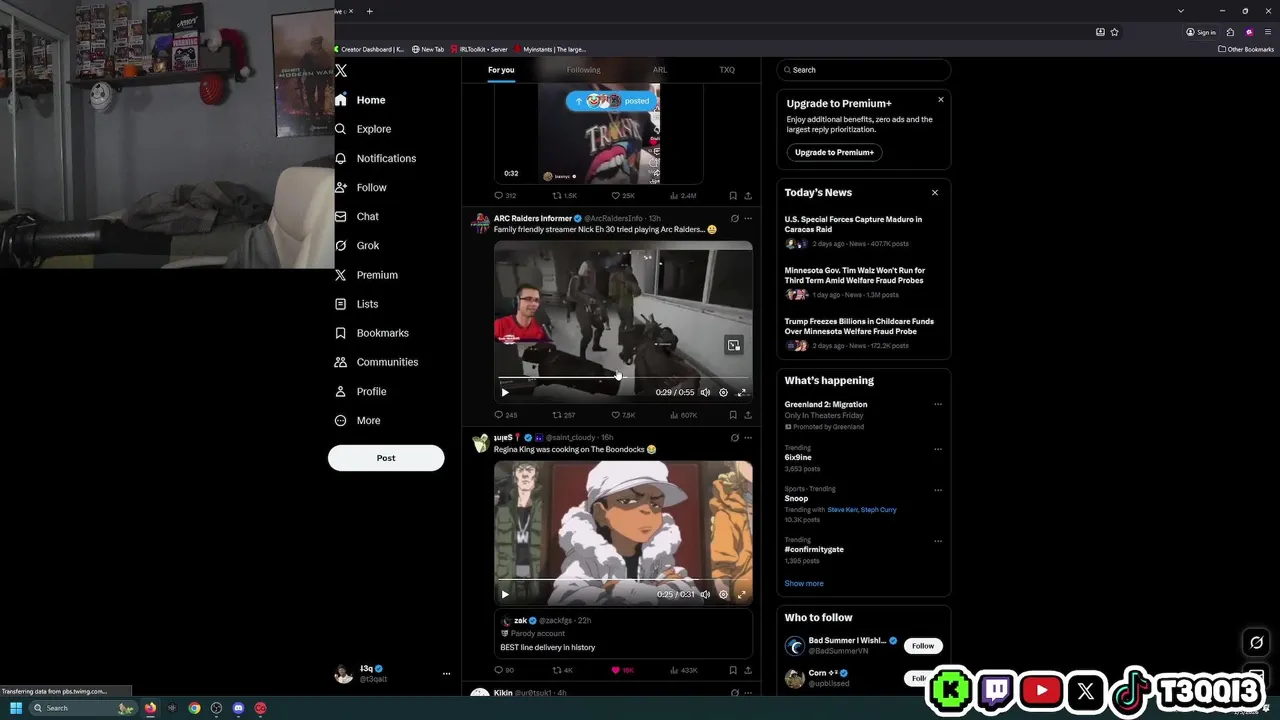Open options for 6ix9ine trend
Viewport: 1280px width, 720px height.
pos(938,449)
